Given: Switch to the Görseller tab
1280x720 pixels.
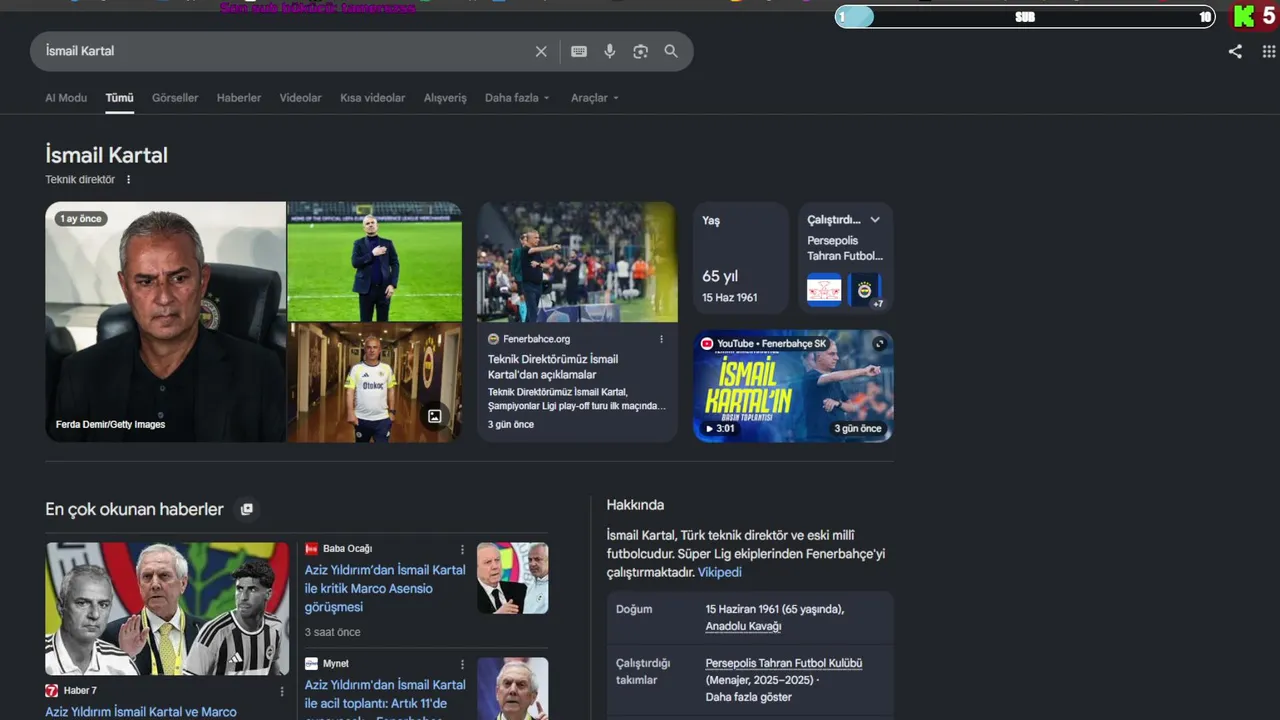Looking at the screenshot, I should click(x=175, y=98).
